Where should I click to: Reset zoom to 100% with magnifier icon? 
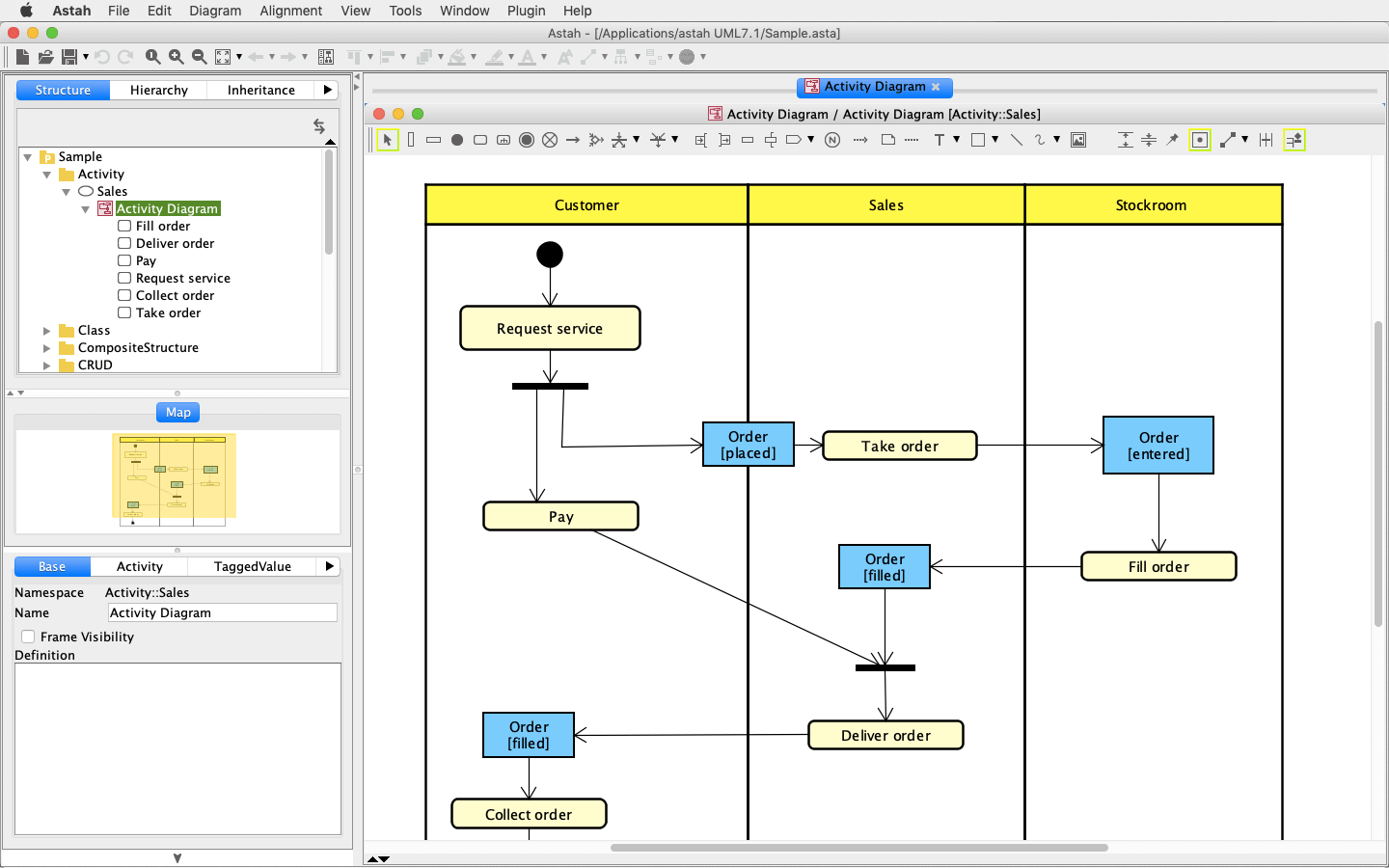click(153, 57)
